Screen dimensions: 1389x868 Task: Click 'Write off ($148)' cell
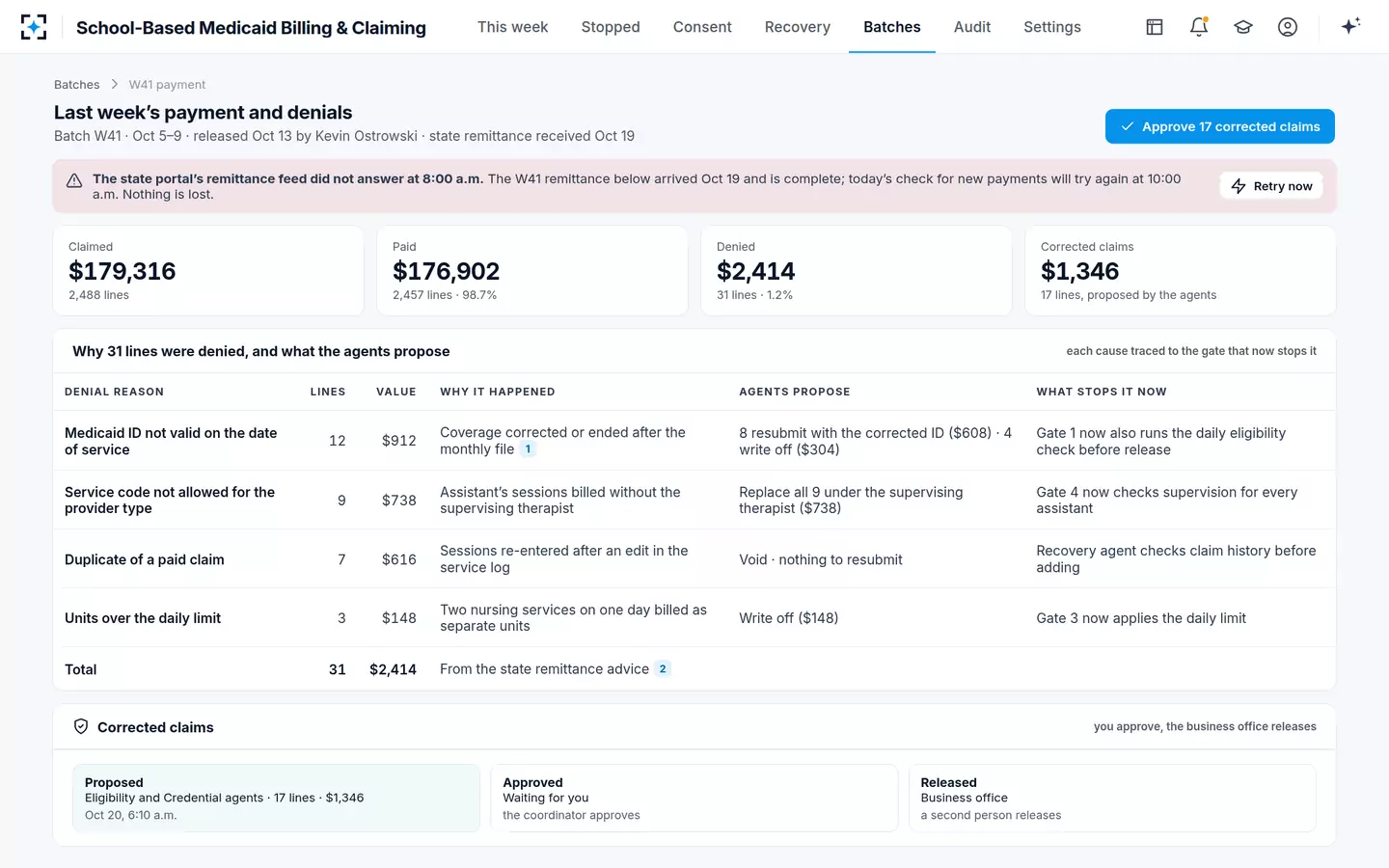point(789,618)
